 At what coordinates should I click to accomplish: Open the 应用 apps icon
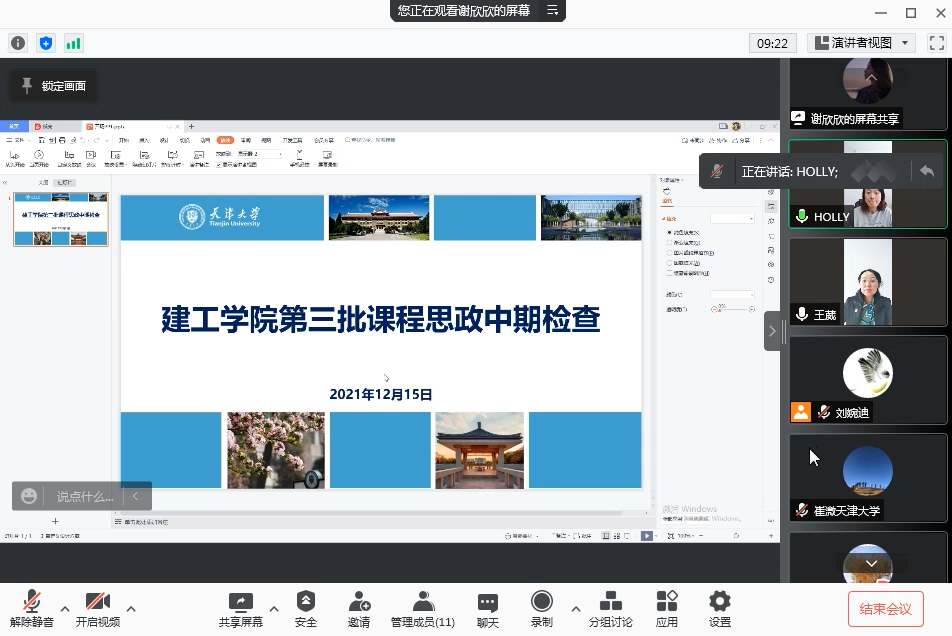pos(667,608)
